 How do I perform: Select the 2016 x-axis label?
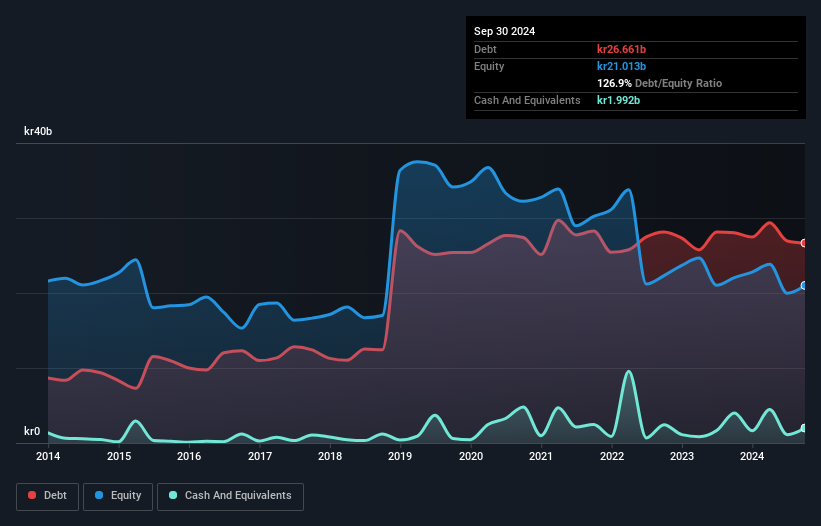(189, 456)
